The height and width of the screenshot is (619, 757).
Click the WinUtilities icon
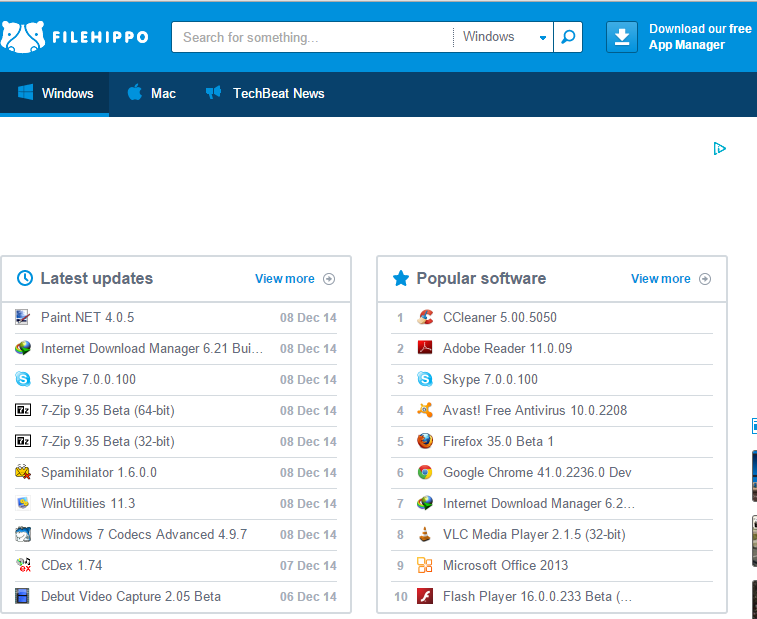[23, 503]
